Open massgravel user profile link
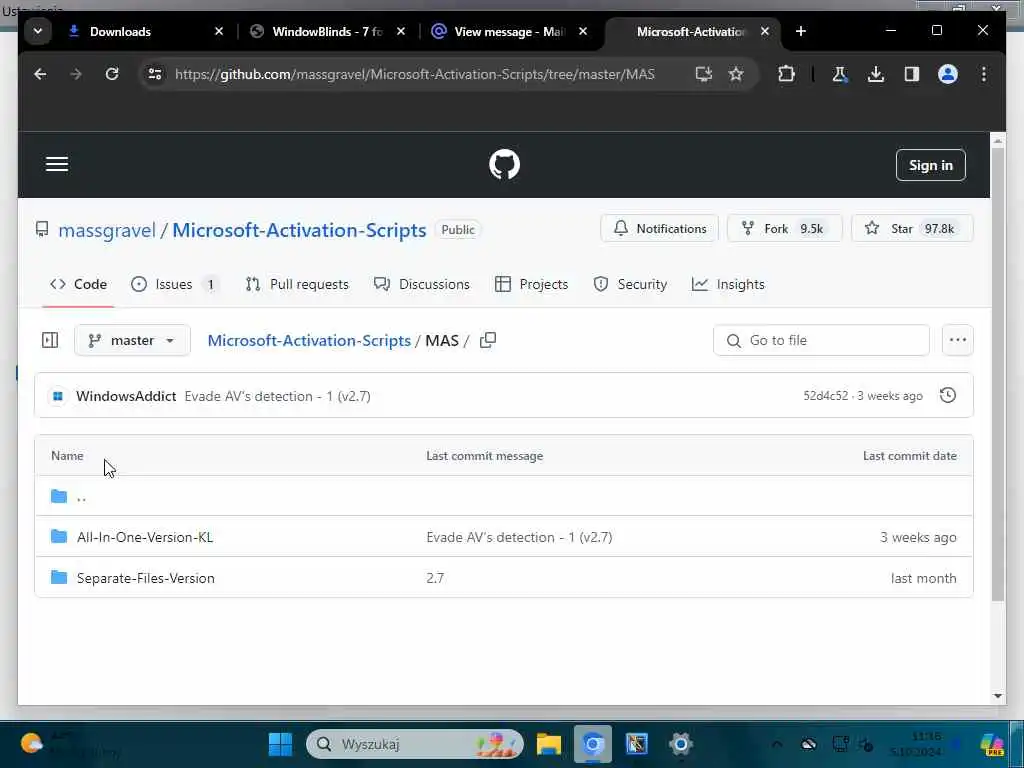 coord(107,230)
